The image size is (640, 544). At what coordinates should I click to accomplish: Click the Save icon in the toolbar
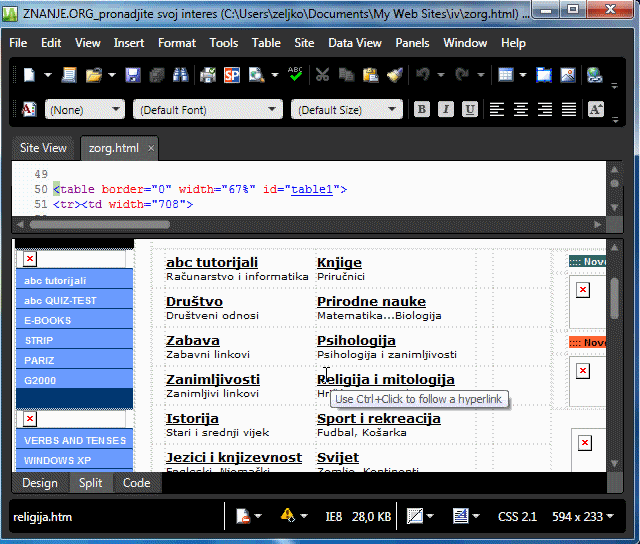[134, 75]
